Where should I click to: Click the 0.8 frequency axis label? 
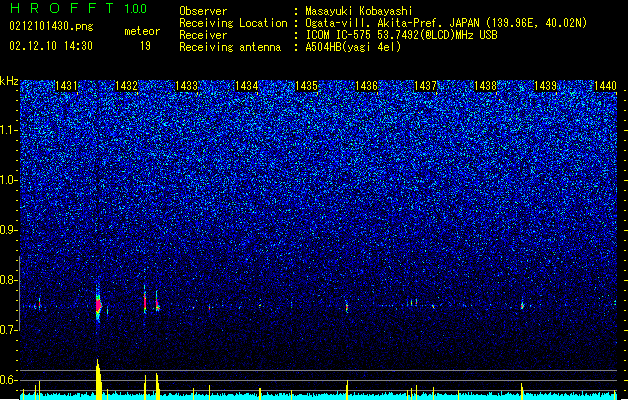click(x=8, y=280)
